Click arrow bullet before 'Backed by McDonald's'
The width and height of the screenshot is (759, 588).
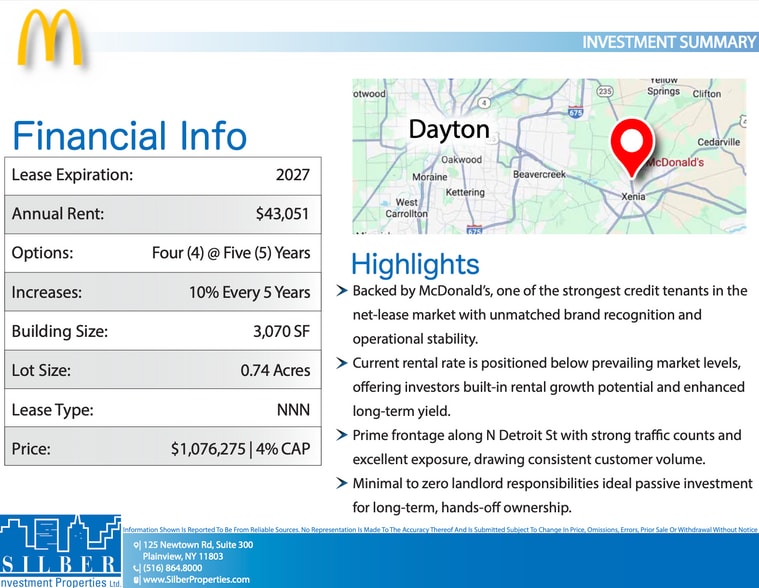(x=343, y=292)
